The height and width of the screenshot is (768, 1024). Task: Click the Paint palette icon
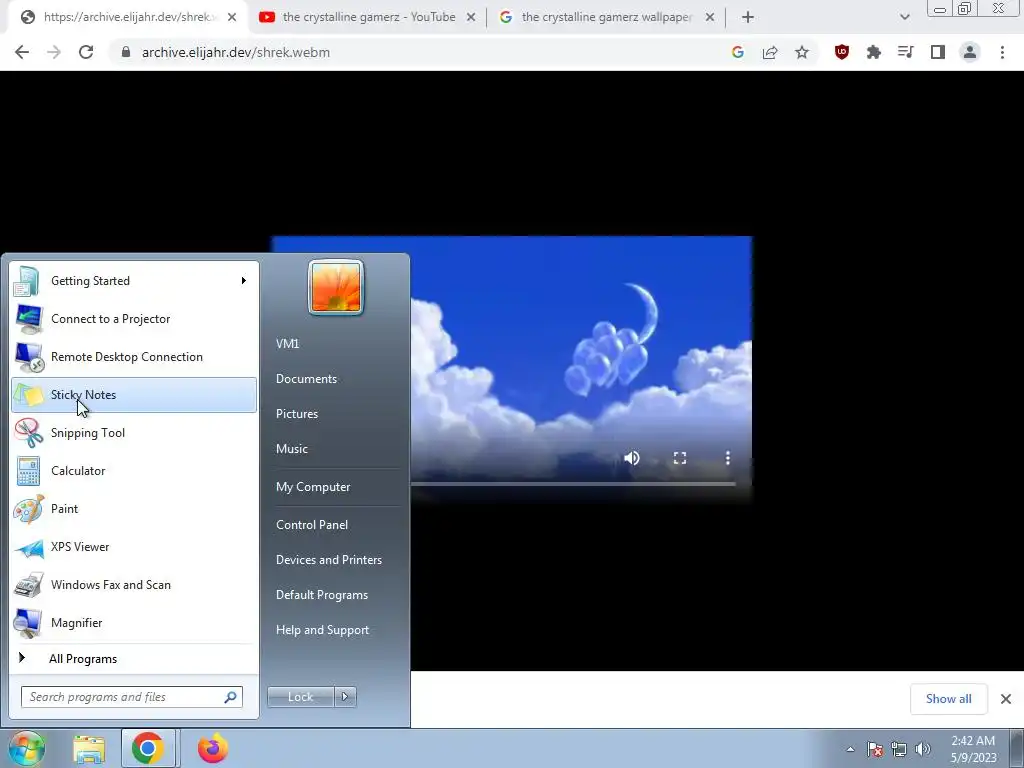pyautogui.click(x=29, y=509)
